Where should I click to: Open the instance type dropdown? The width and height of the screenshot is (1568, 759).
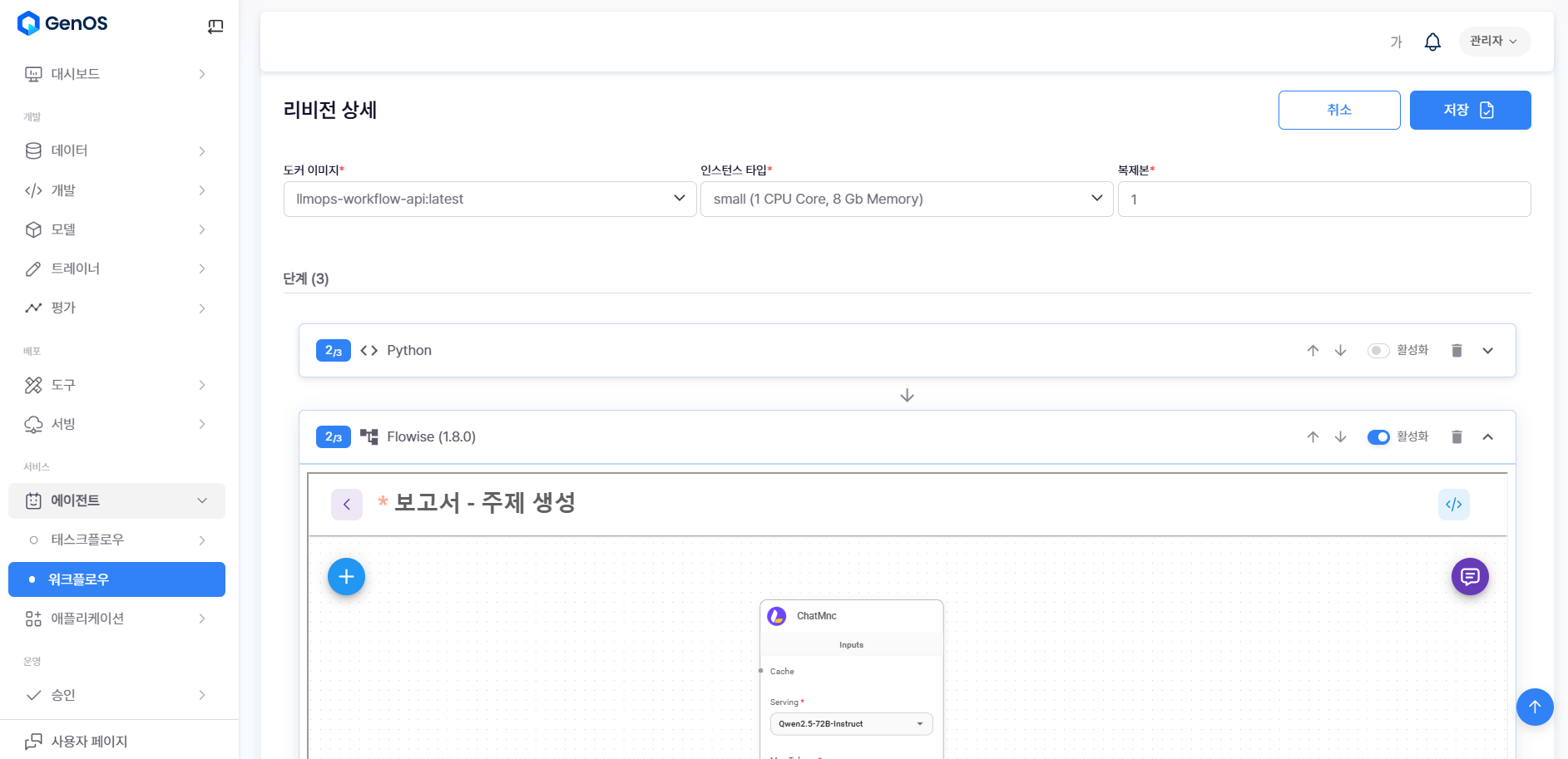(906, 200)
